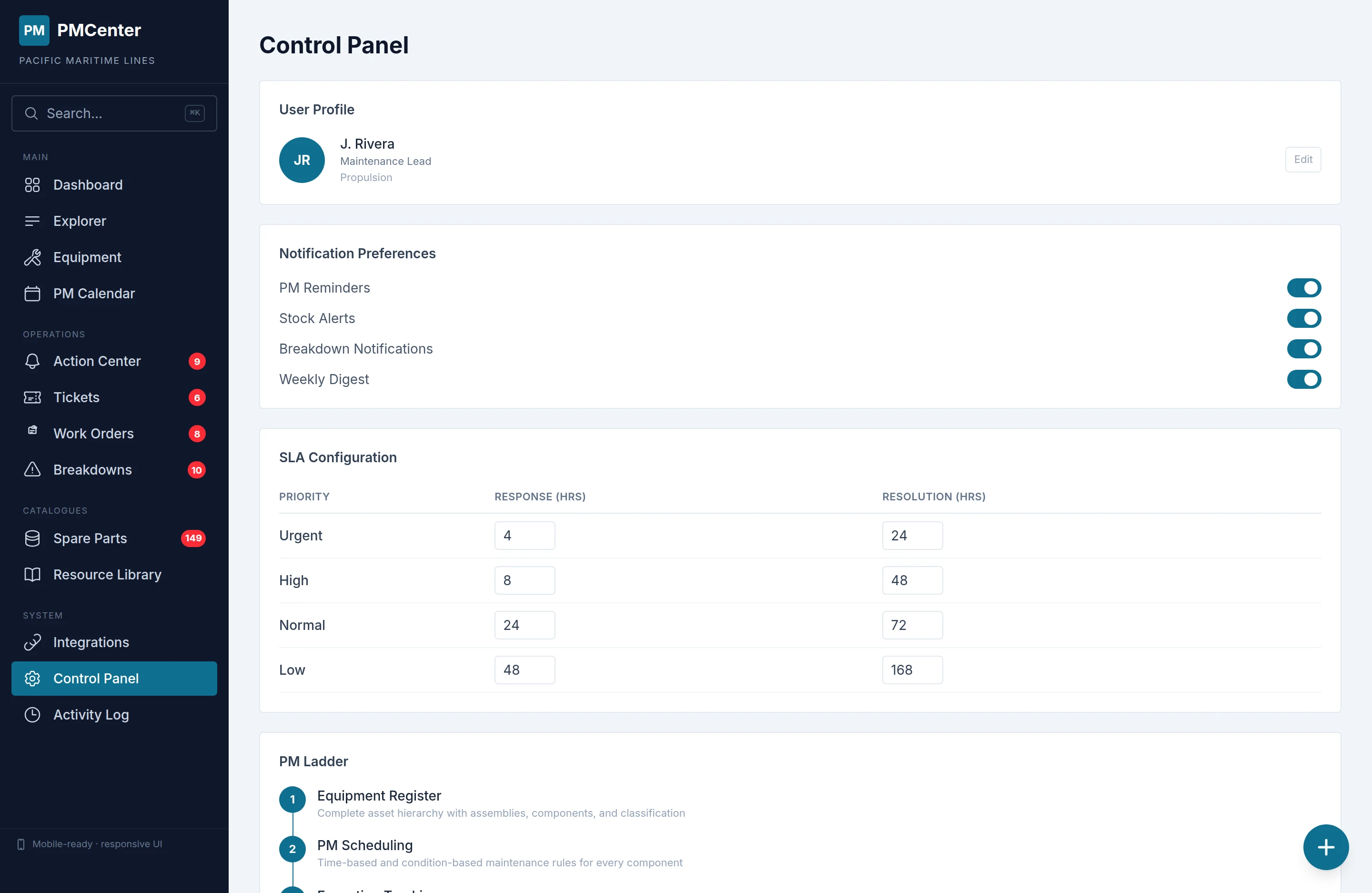1372x893 pixels.
Task: Open Resource Library from sidebar
Action: coord(107,575)
